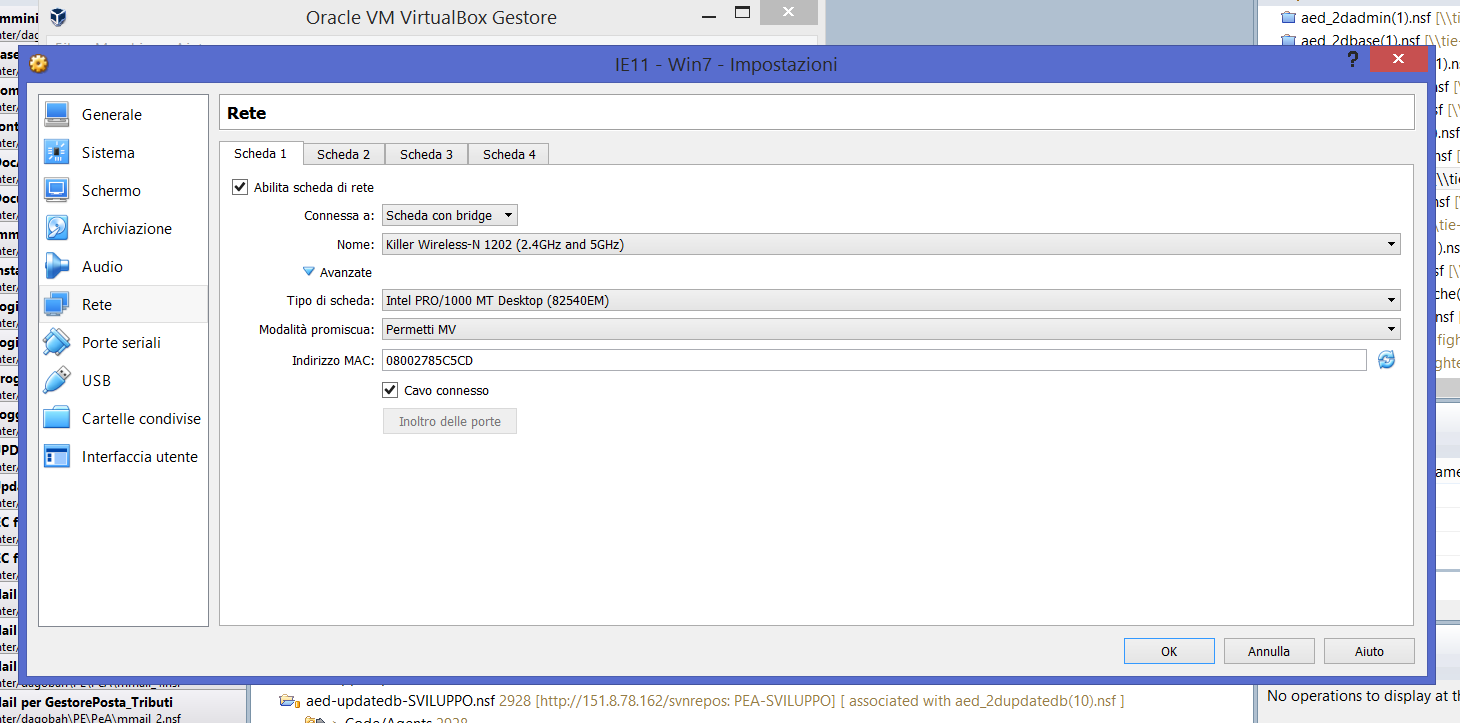The height and width of the screenshot is (723, 1460).
Task: Open the Modalità promiscua dropdown
Action: coord(890,329)
